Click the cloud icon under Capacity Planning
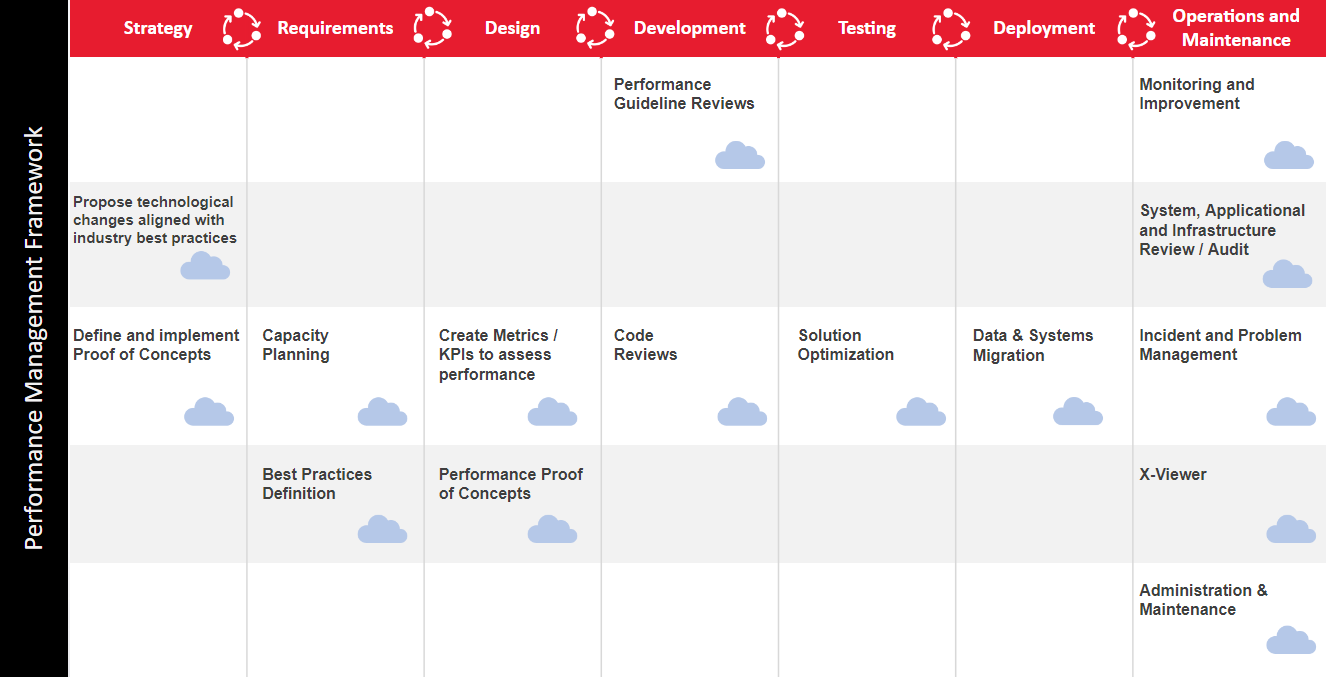The image size is (1326, 677). pos(382,412)
